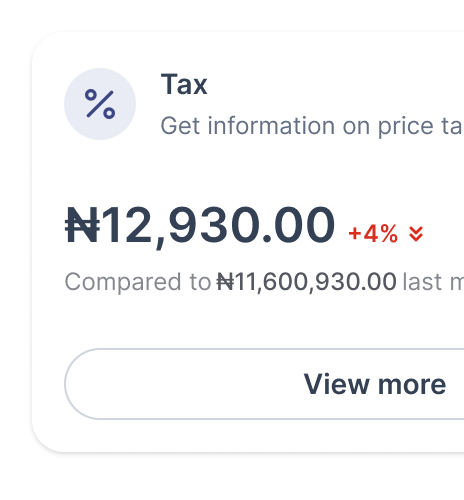Select the Naira symbol before 12,930.00
Viewport: 464px width, 500px height.
click(x=82, y=225)
